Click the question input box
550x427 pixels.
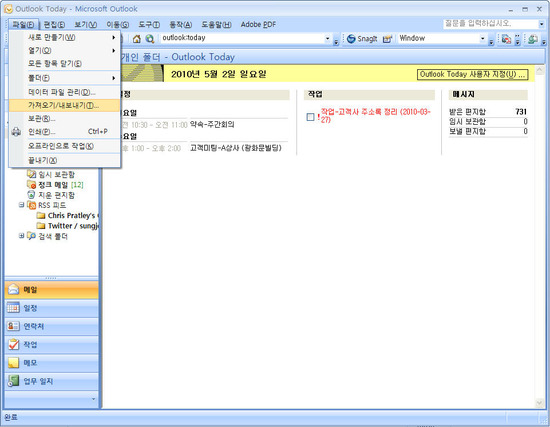(490, 24)
